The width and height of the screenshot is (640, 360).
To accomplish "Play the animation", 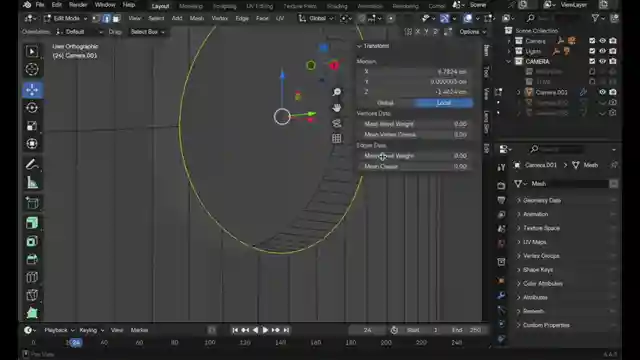I will click(x=265, y=330).
